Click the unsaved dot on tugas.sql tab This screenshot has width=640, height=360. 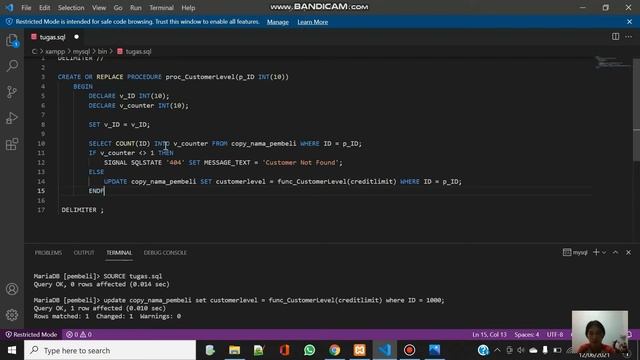tap(76, 37)
